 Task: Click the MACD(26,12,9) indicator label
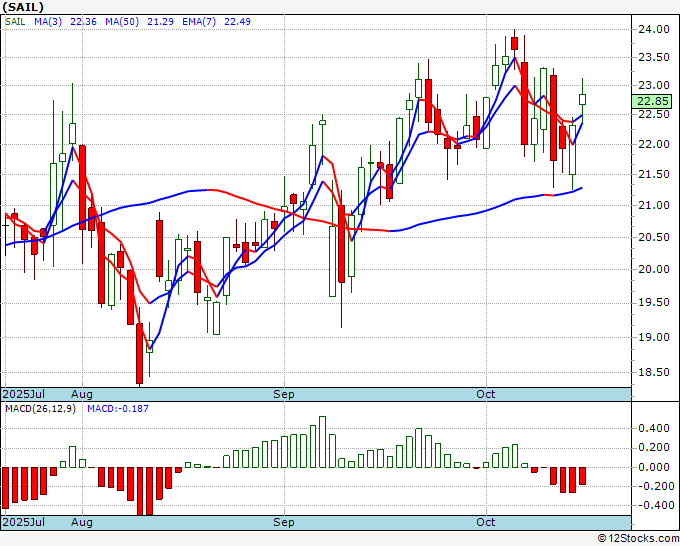[40, 409]
